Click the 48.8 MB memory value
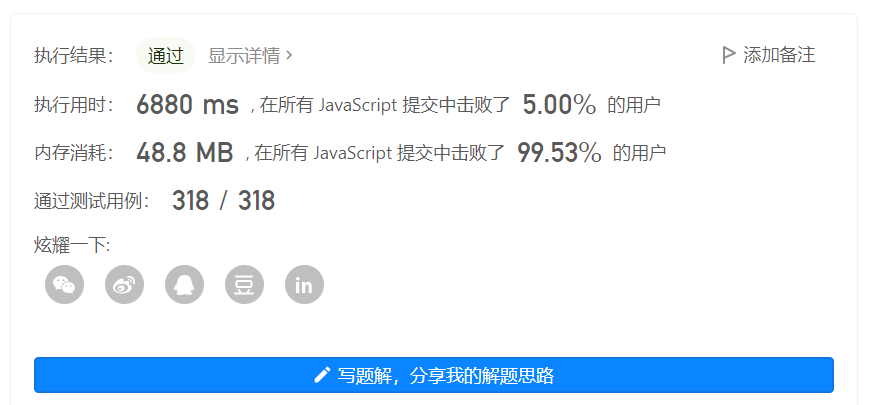This screenshot has height=405, width=883. (185, 153)
